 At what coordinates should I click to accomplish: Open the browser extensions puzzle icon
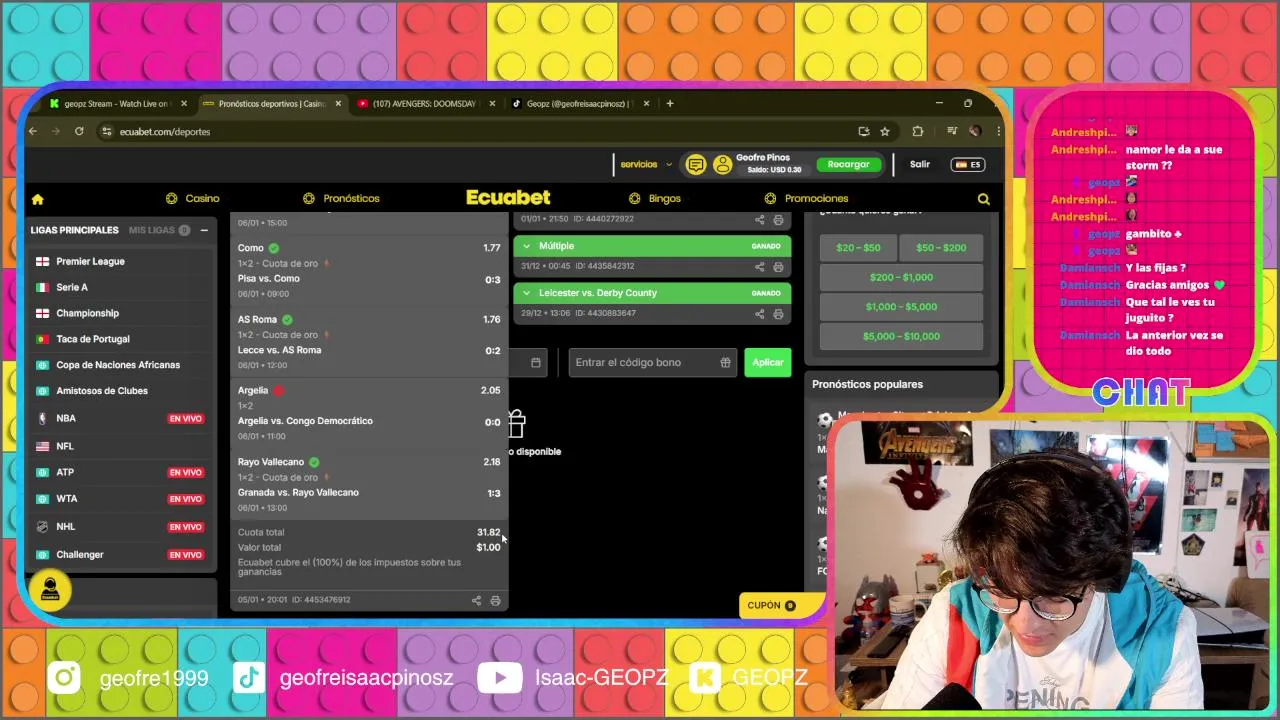917,131
